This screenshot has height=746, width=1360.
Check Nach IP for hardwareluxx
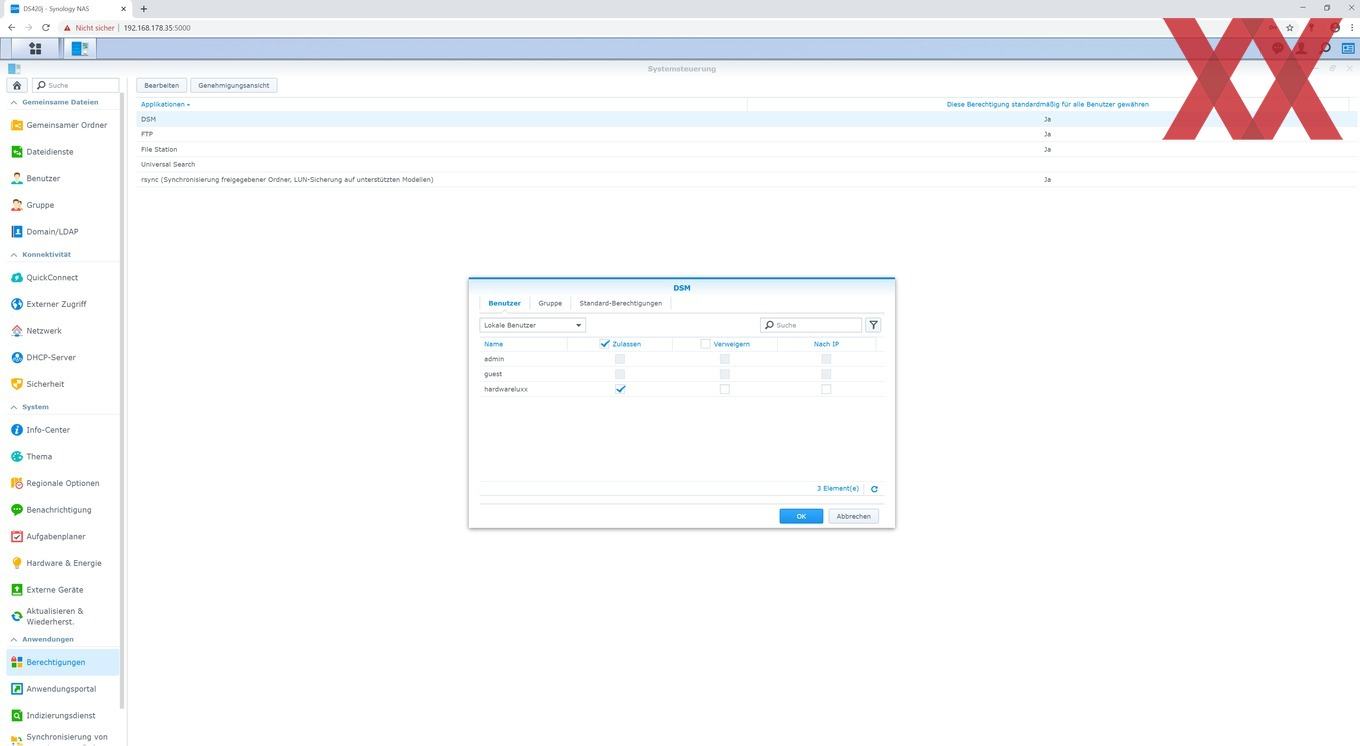click(x=826, y=389)
